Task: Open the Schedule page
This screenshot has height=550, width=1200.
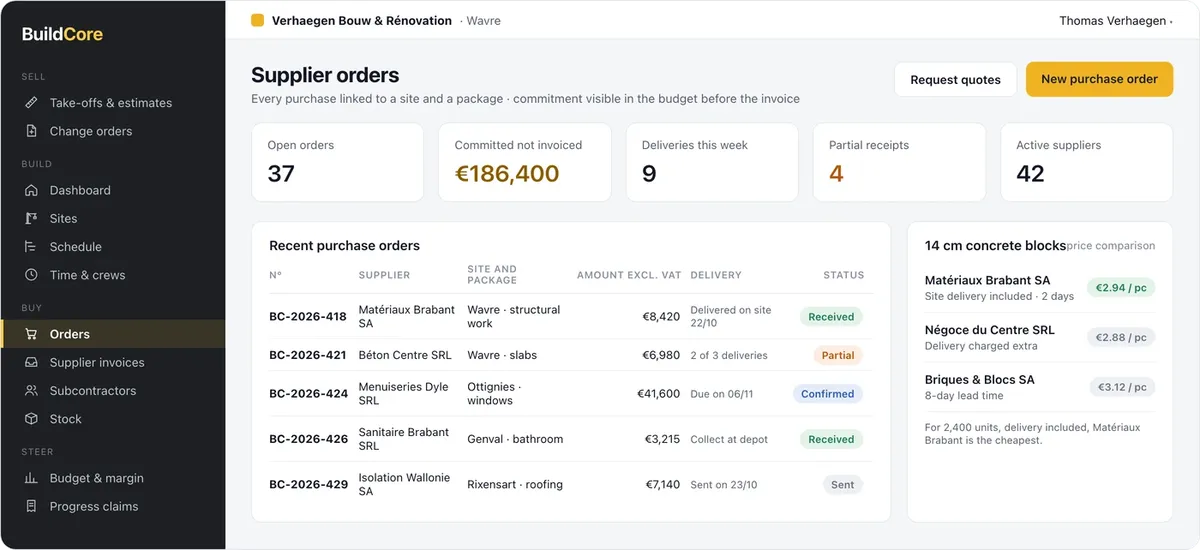Action: click(x=112, y=246)
